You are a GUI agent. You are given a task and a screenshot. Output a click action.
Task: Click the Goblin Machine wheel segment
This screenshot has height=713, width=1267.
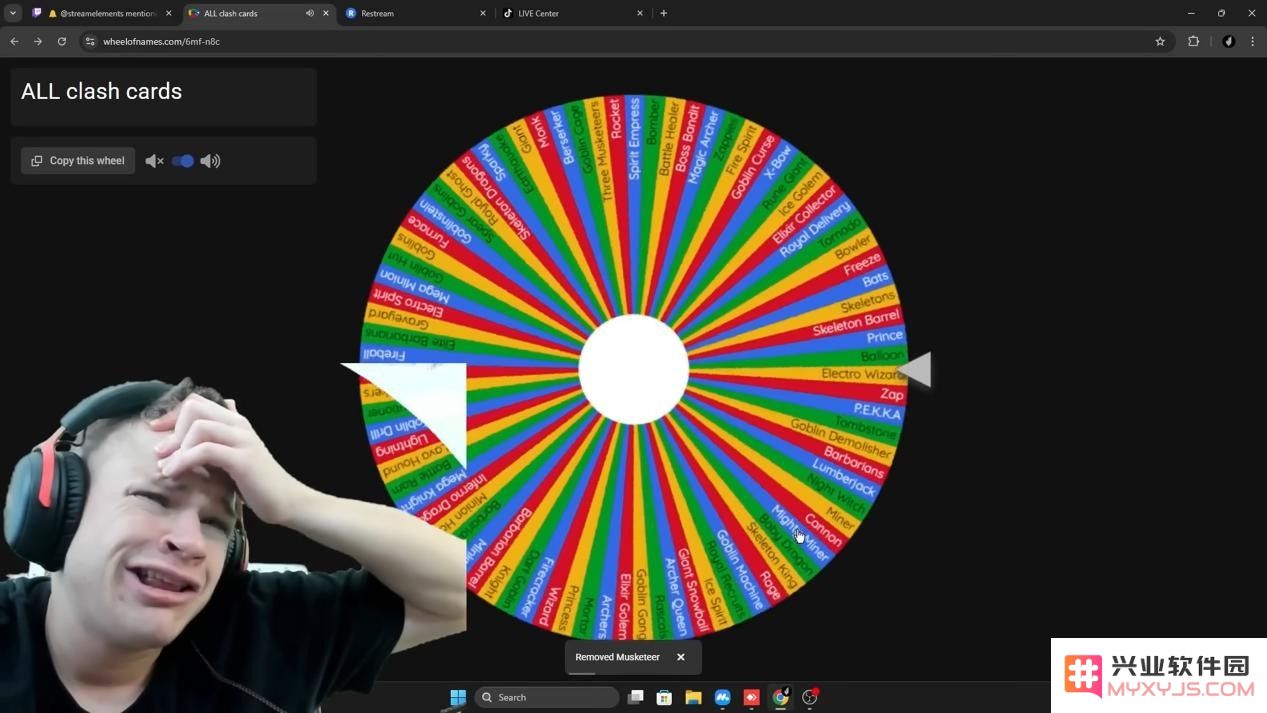(x=740, y=569)
